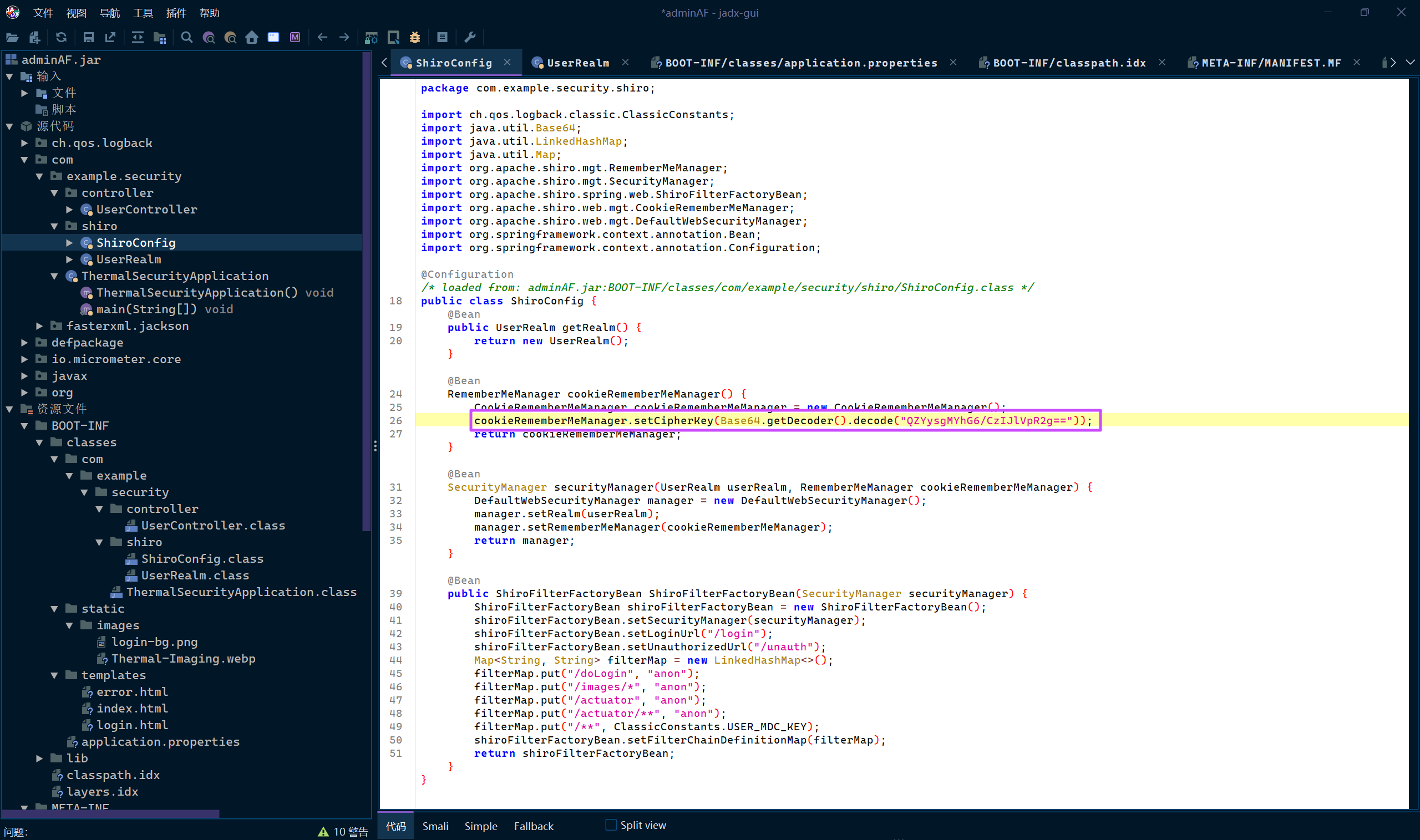Viewport: 1420px width, 840px height.
Task: Open the main activity M icon
Action: [295, 37]
